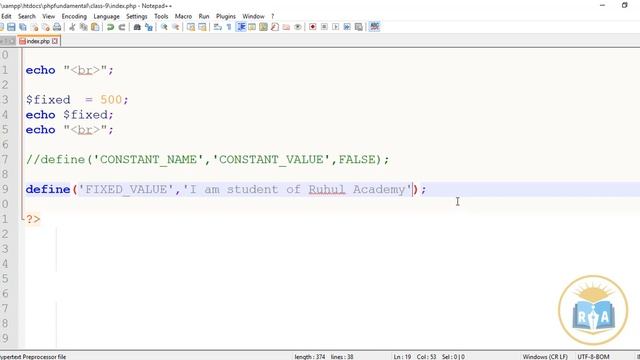The image size is (640, 360).
Task: Click 'echo $fixed;' code line
Action: pos(69,115)
